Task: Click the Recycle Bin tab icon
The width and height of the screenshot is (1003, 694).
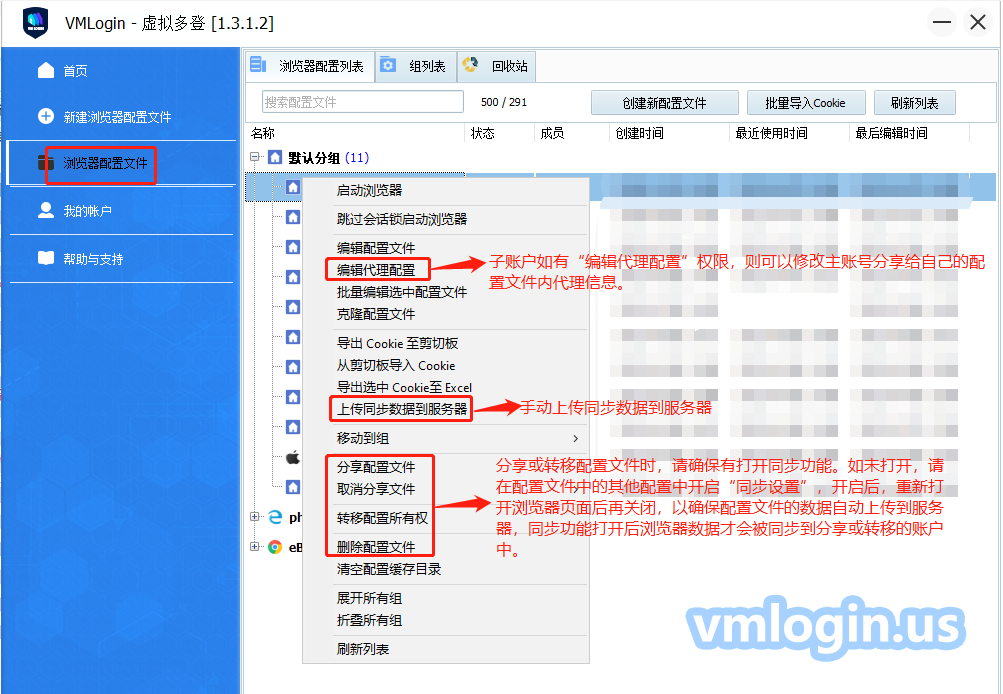Action: [x=470, y=66]
